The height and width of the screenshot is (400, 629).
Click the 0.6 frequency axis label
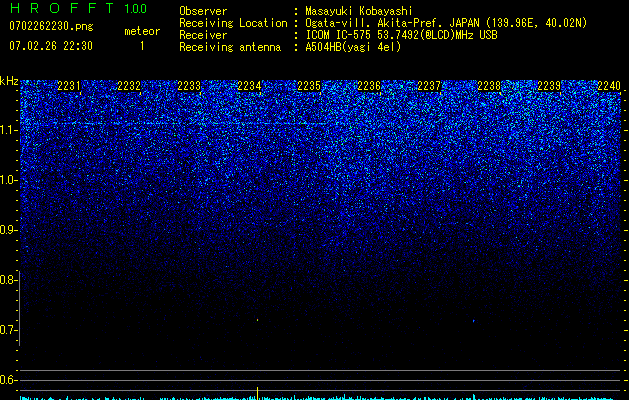(x=8, y=380)
